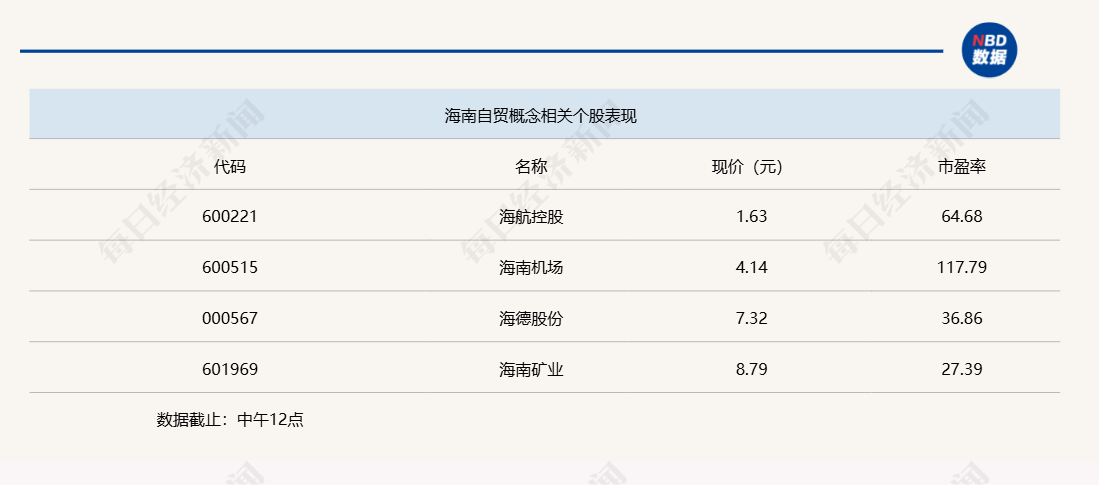Click the 数据截止：中午12点 footnote
Viewport: 1099px width, 485px height.
click(230, 420)
